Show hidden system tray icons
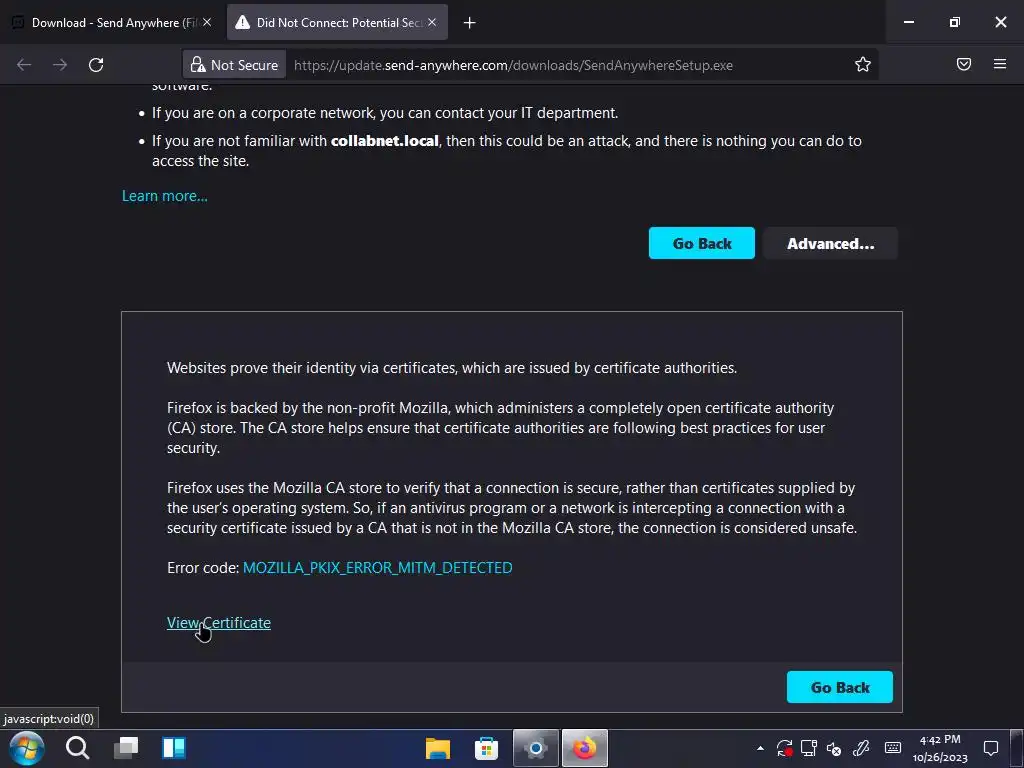 coord(760,748)
